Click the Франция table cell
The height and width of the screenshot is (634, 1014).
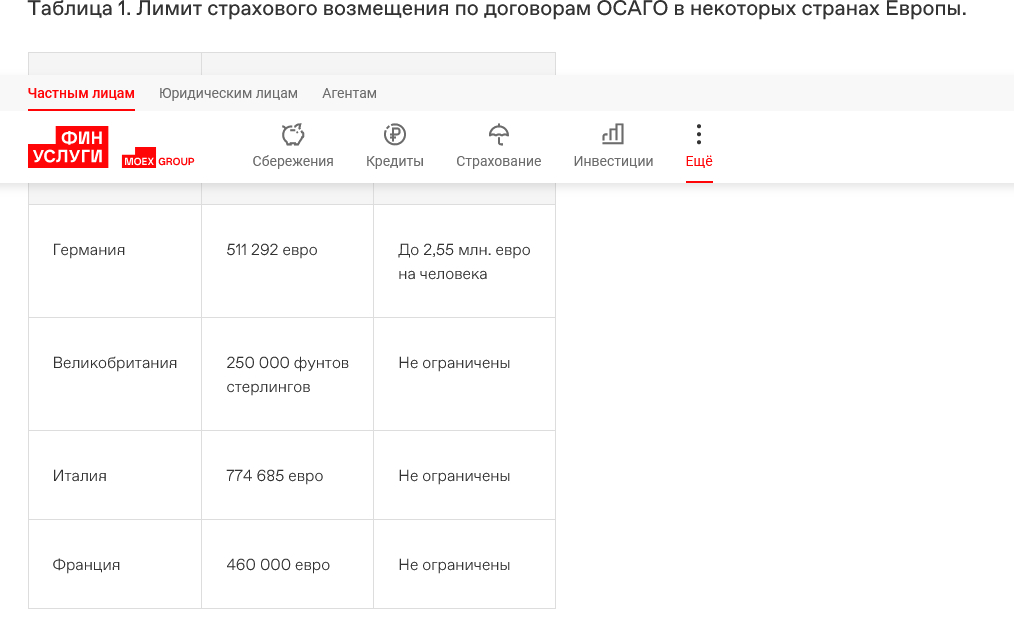115,564
